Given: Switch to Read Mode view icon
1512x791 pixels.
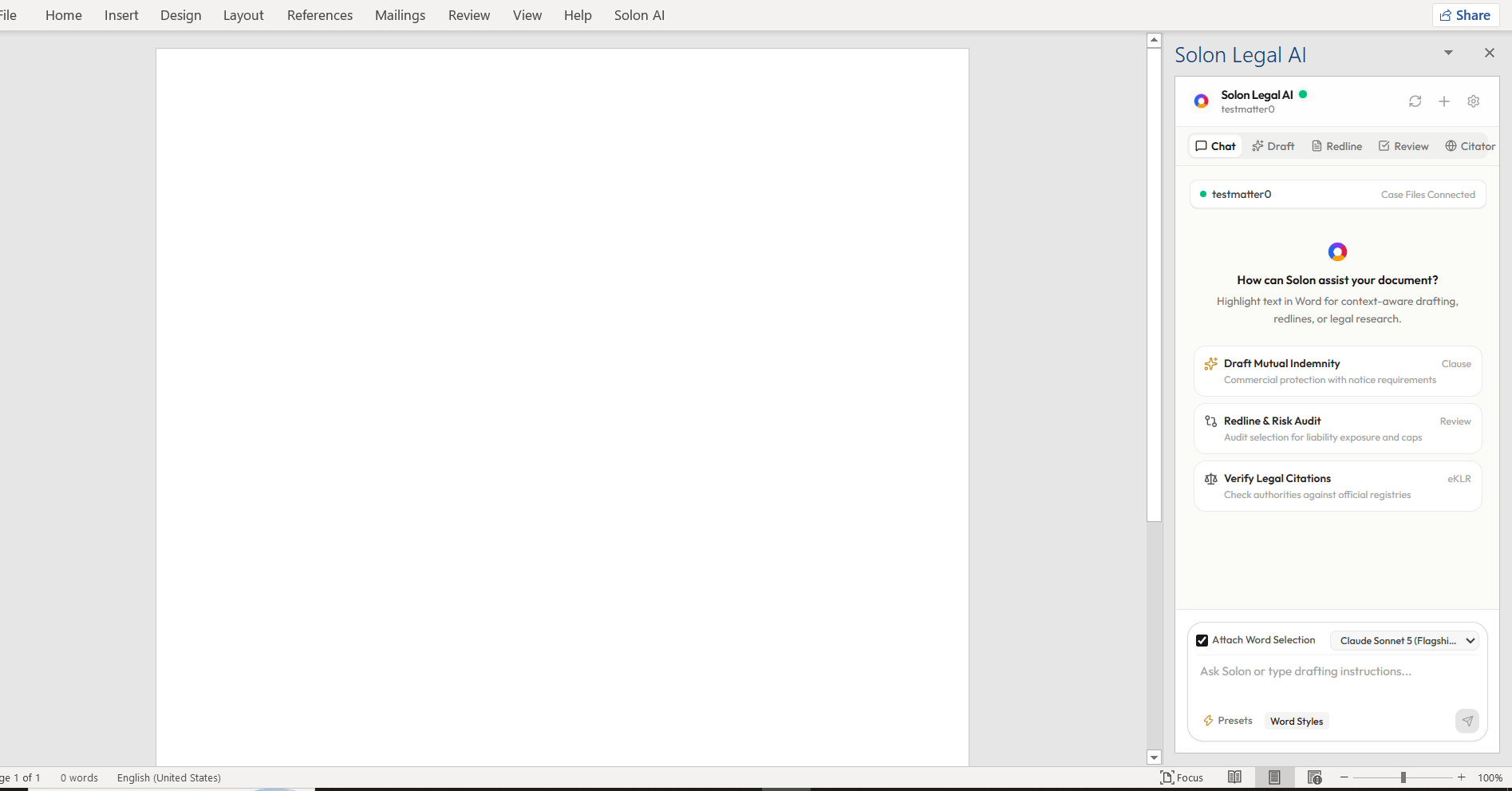Looking at the screenshot, I should click(1234, 777).
